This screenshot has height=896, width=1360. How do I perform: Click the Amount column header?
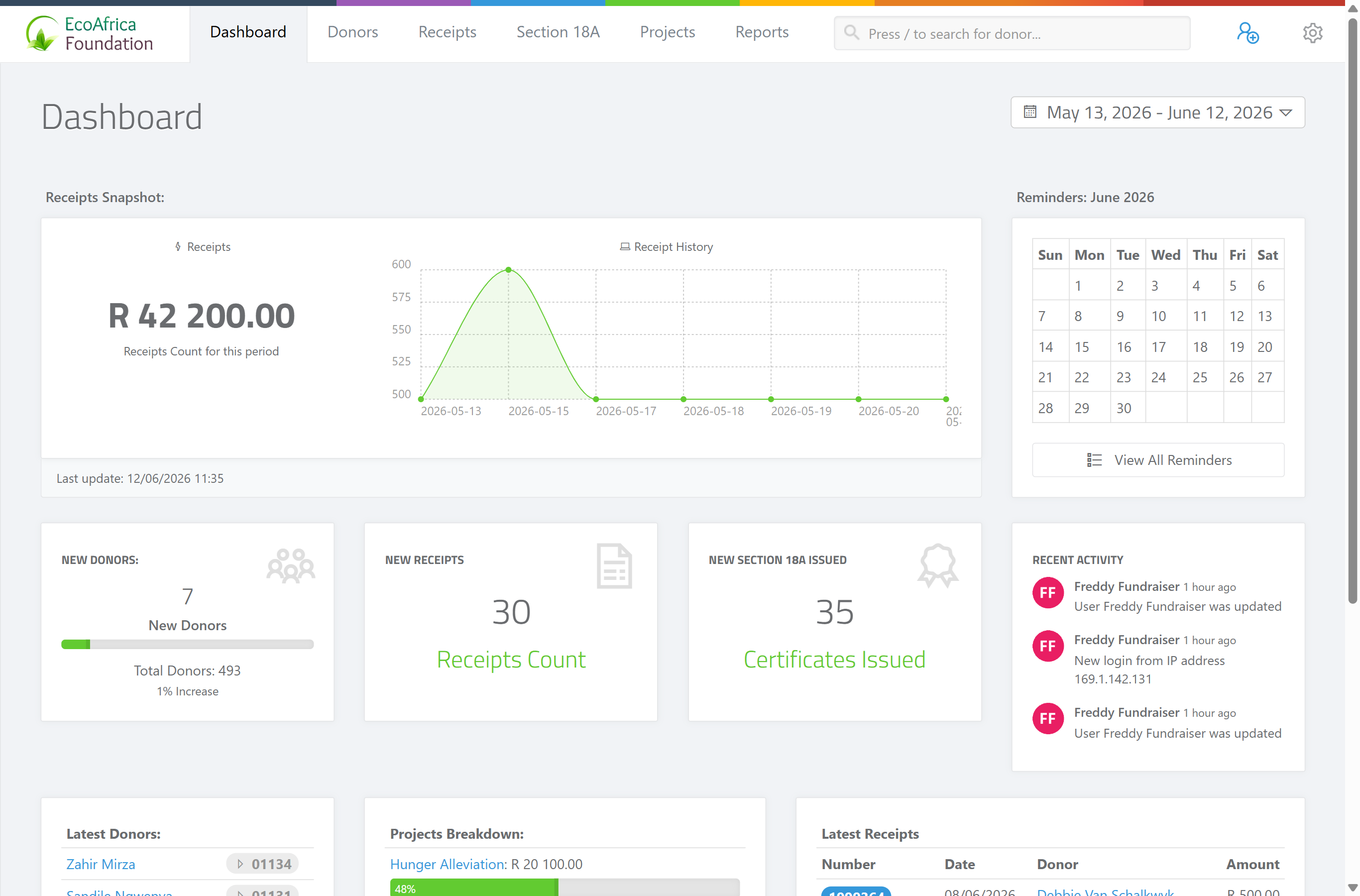(1253, 864)
